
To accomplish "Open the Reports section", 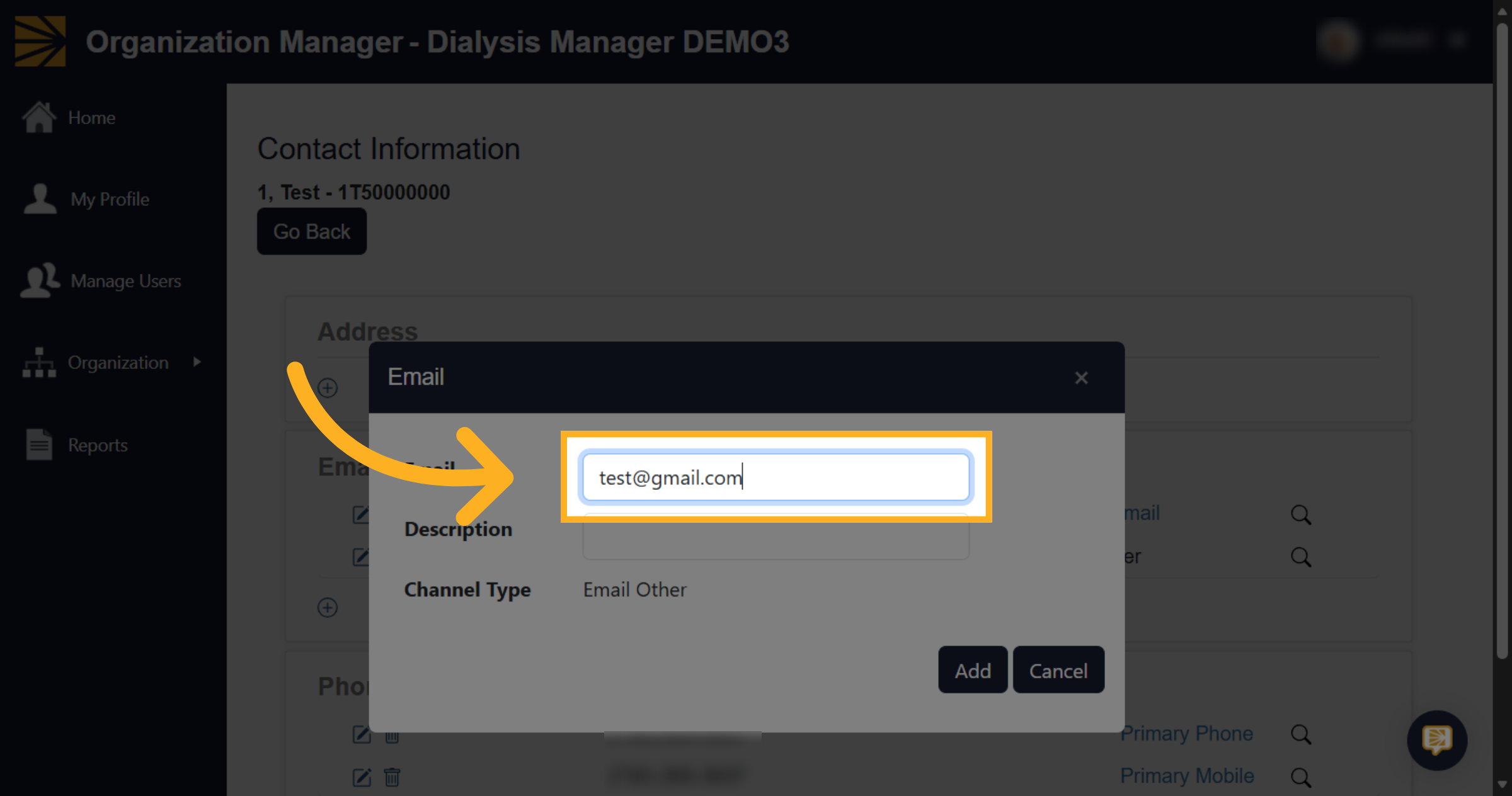I will [x=98, y=445].
